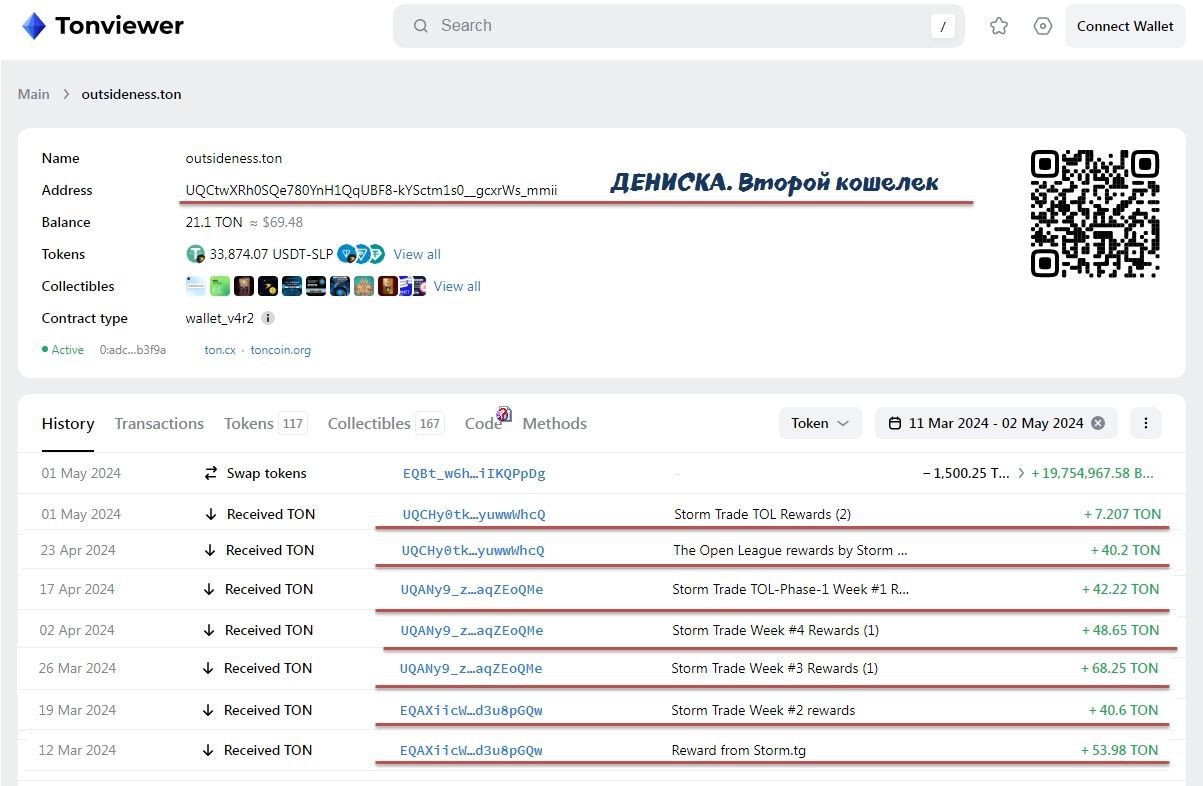The image size is (1203, 786).
Task: Click down-arrow icon in 12 Mar Received TON row
Action: tap(208, 750)
